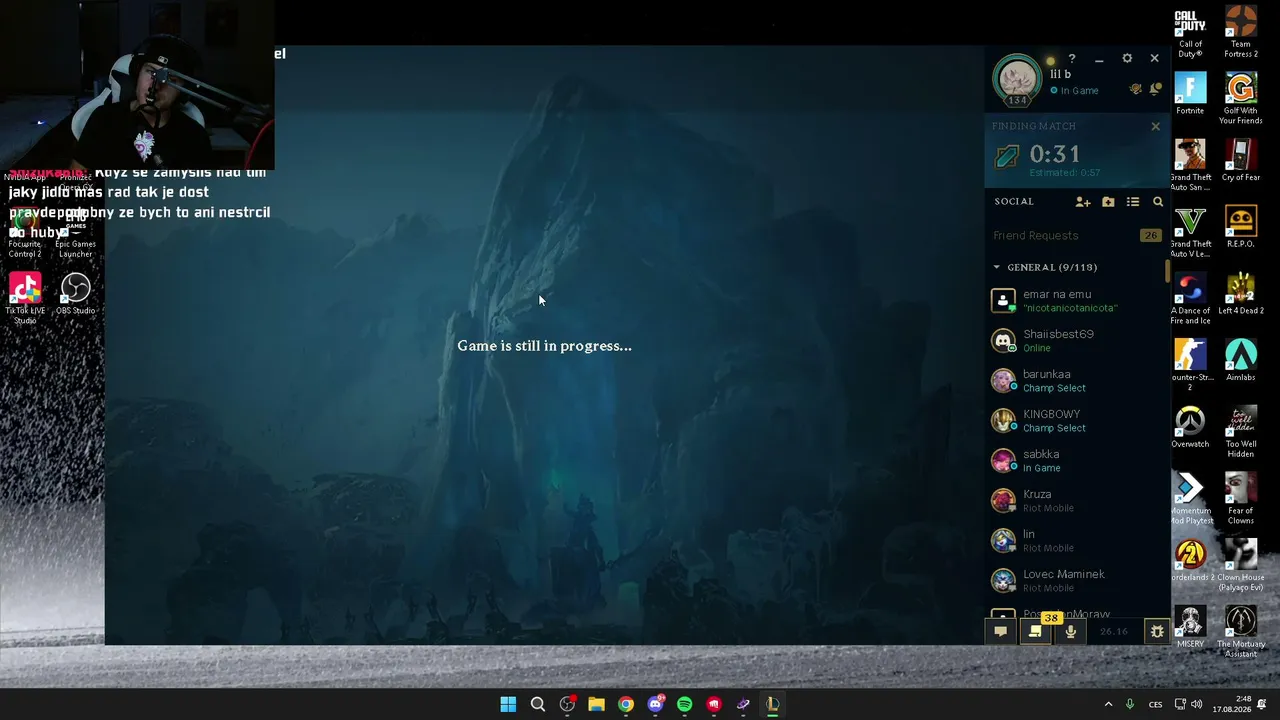Screen dimensions: 1280x720
Task: Open the chat bubble icon
Action: coord(1000,631)
